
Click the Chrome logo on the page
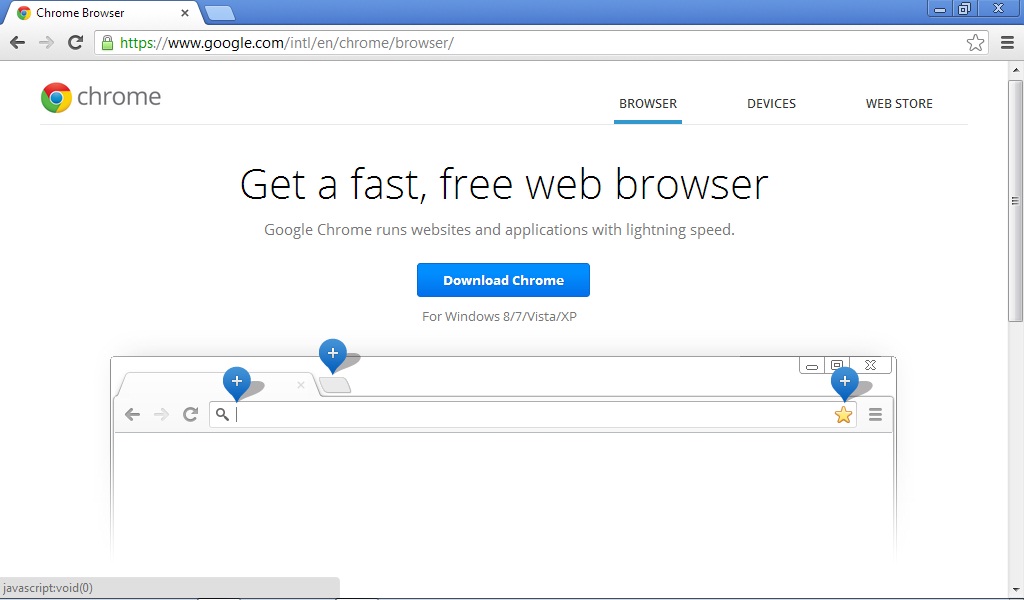pos(101,97)
